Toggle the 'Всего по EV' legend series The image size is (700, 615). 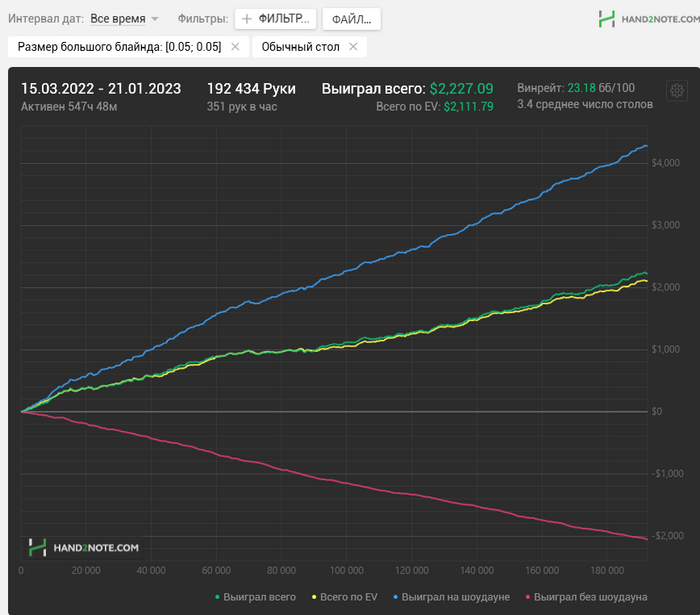[345, 597]
